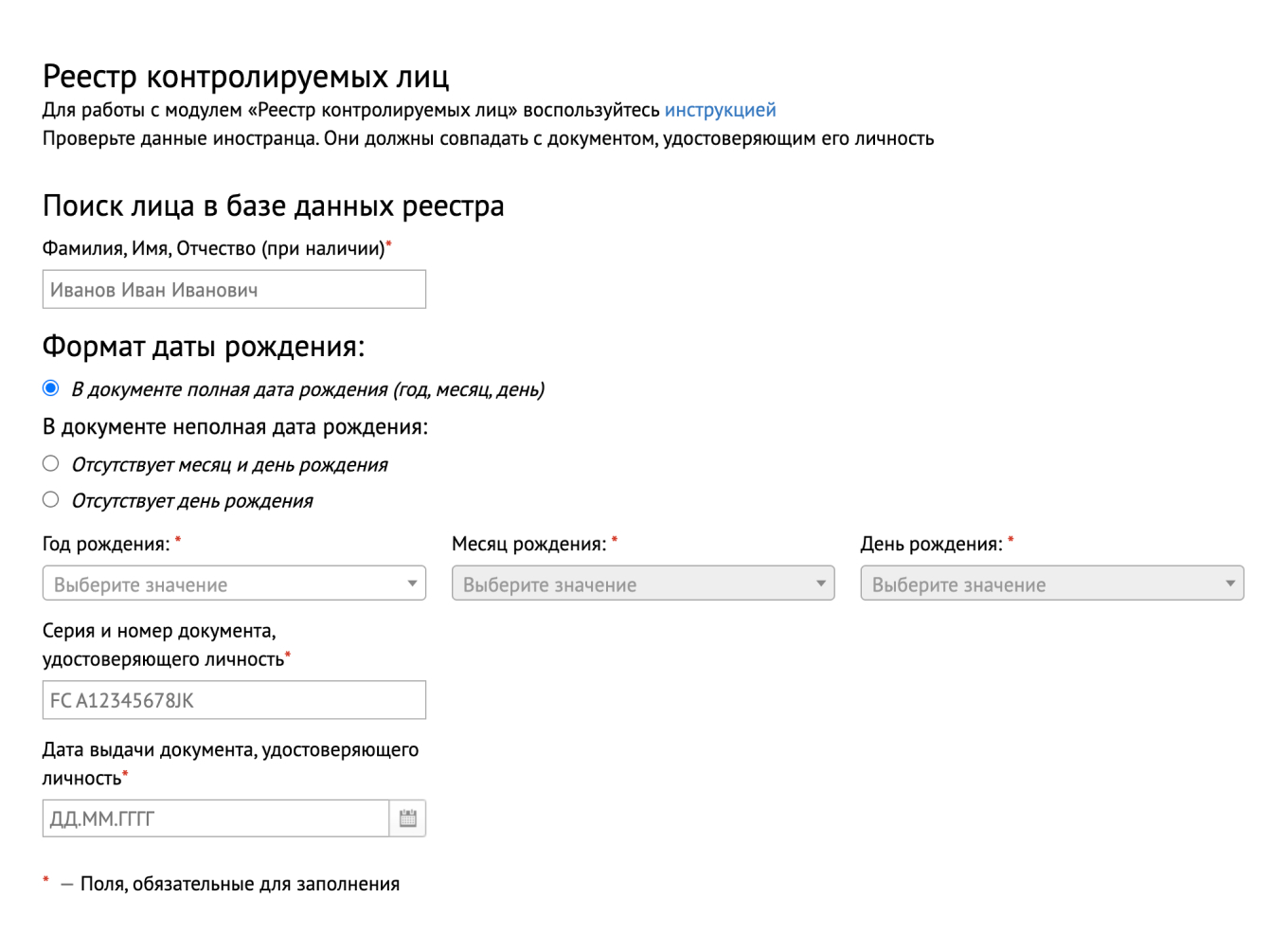Click the 'Поиск лица в базе данных' heading
This screenshot has width=1288, height=952.
click(x=273, y=205)
